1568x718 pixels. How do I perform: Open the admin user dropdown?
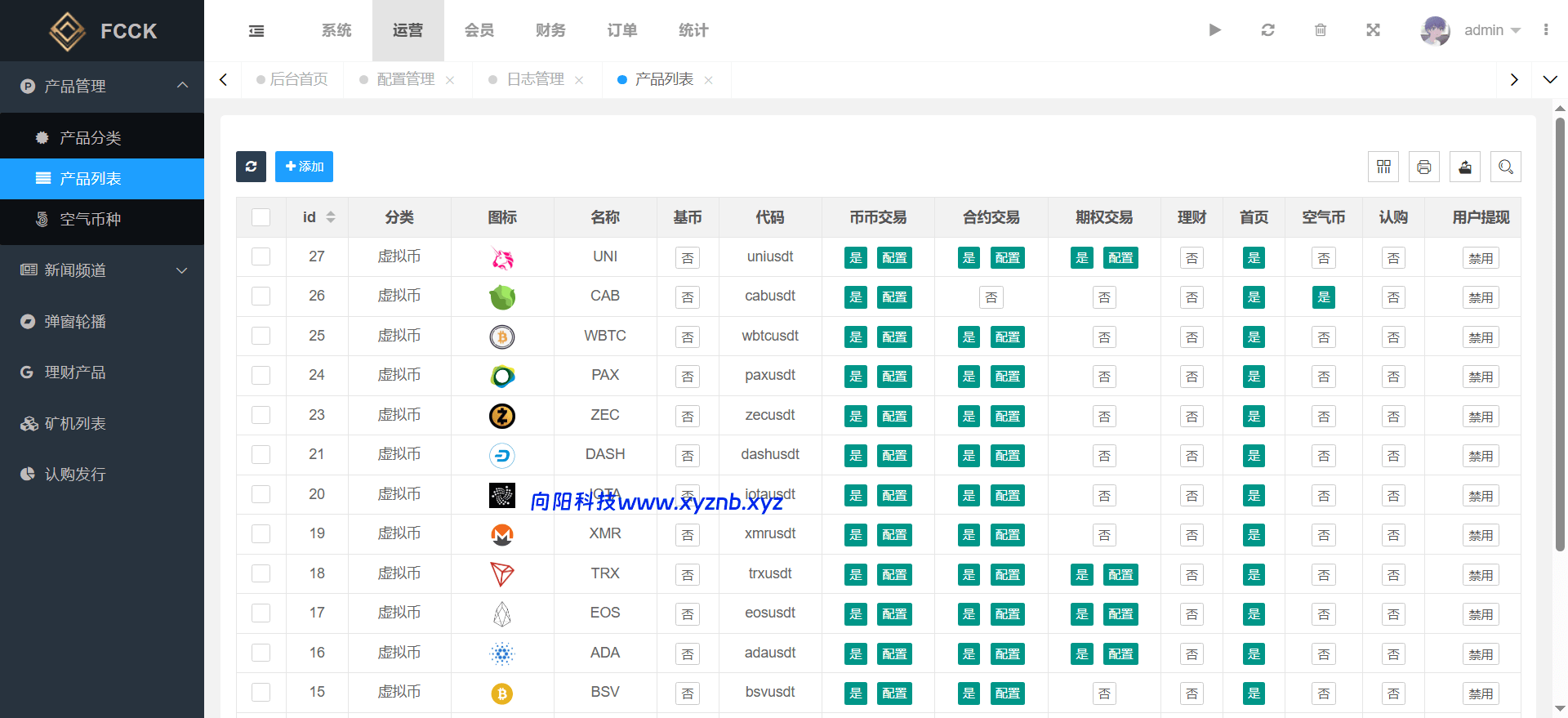[1492, 30]
